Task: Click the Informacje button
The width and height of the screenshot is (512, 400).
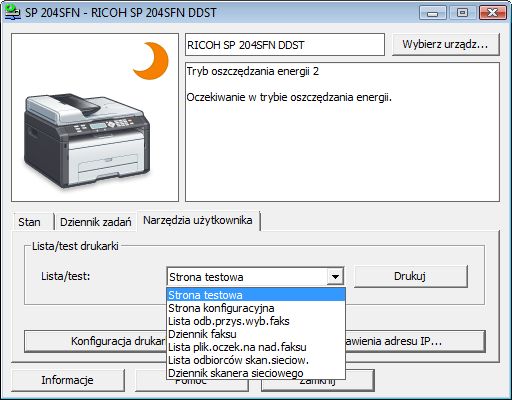Action: 68,380
